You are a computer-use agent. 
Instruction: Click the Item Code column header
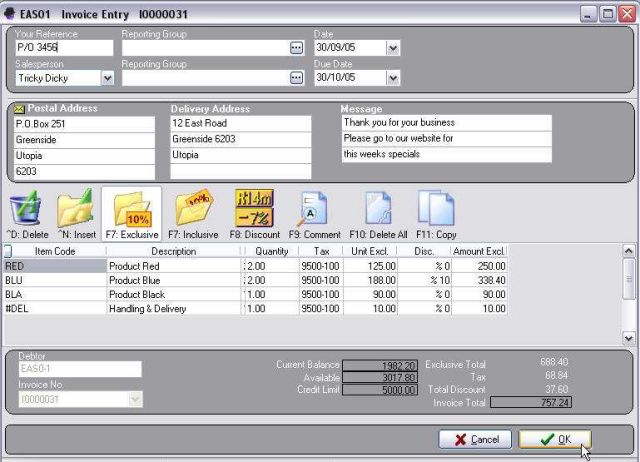coord(56,252)
